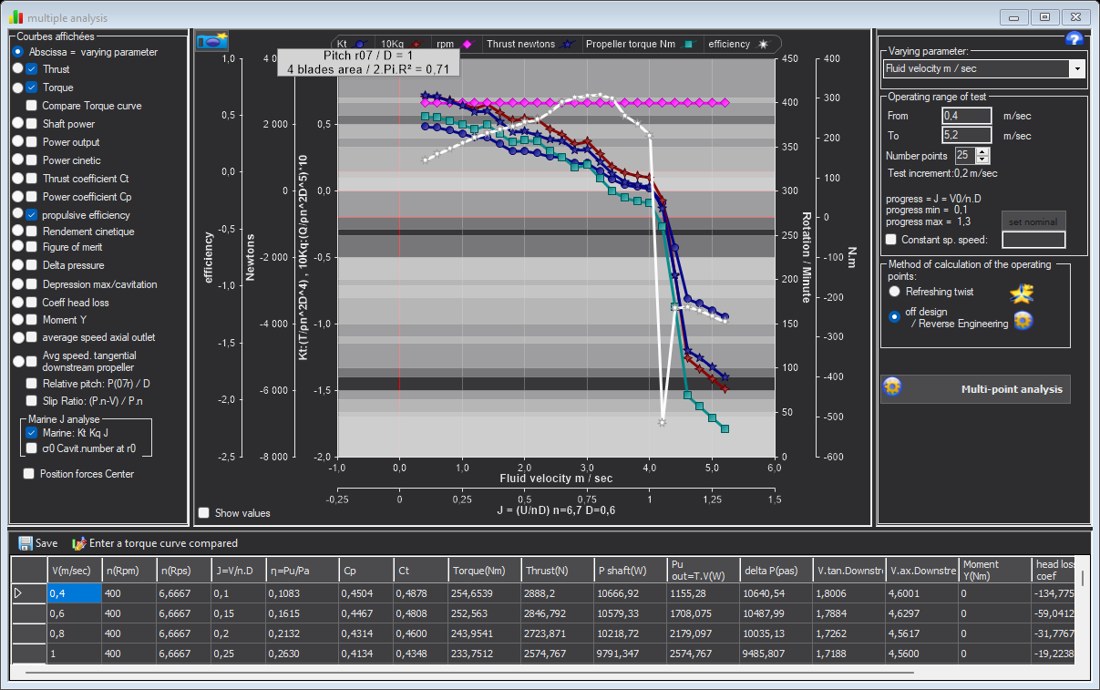
Task: Select the Thrust abscissa radio button
Action: pyautogui.click(x=18, y=69)
